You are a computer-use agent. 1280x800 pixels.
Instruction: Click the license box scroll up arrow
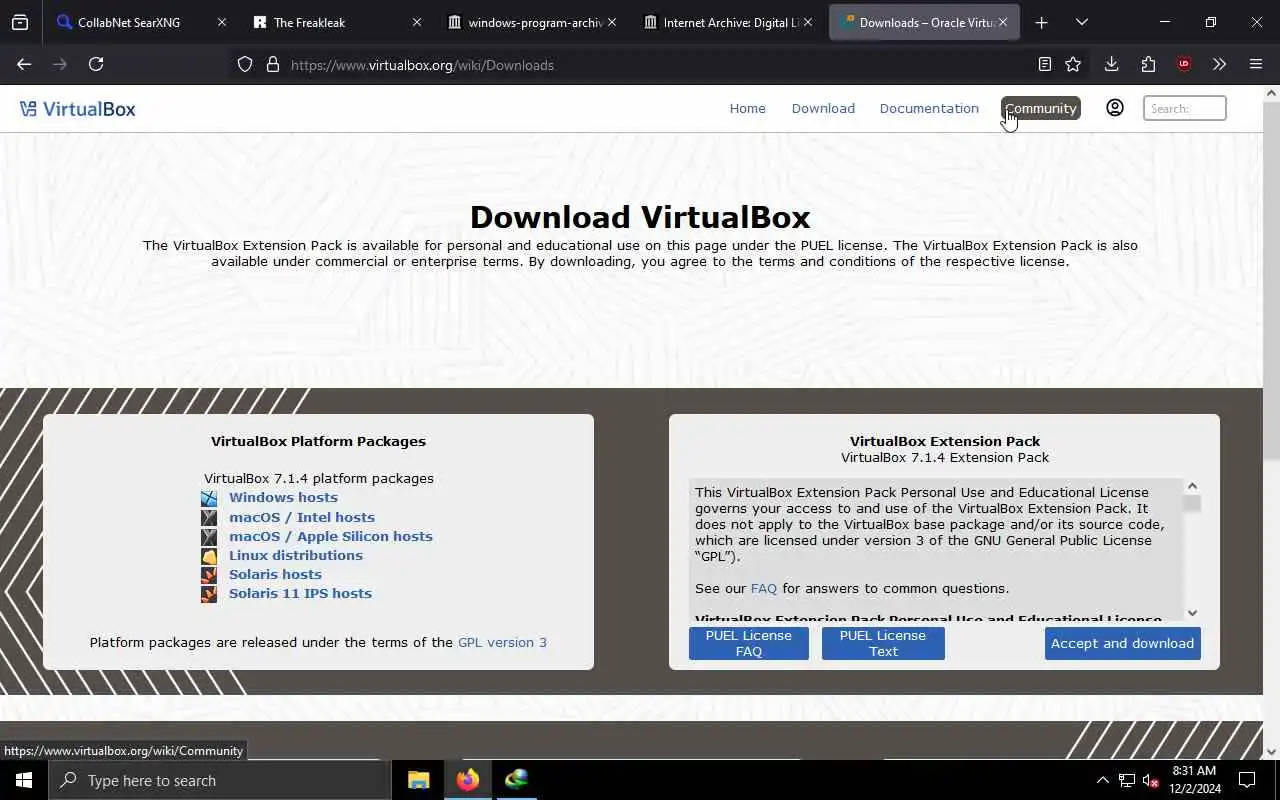[x=1192, y=486]
